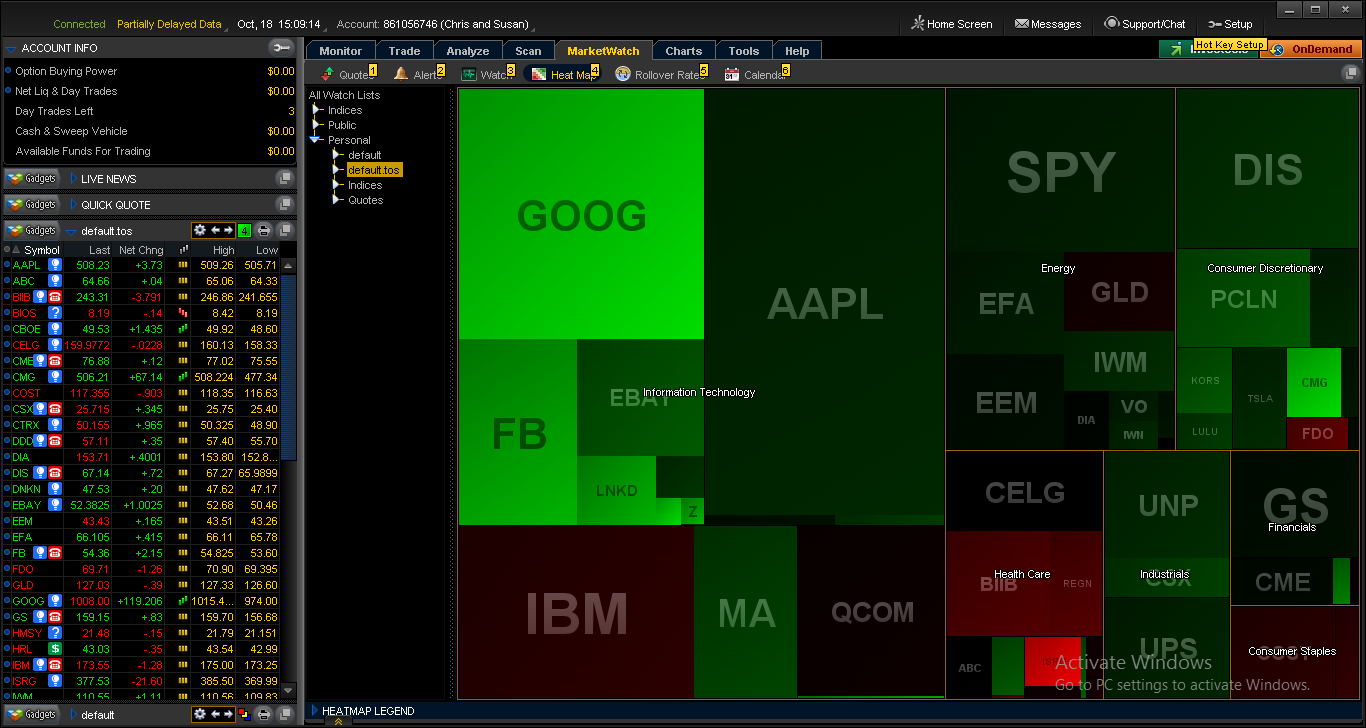The height and width of the screenshot is (728, 1366).
Task: Click the dollar sign icon next to HRL
Action: coord(55,649)
